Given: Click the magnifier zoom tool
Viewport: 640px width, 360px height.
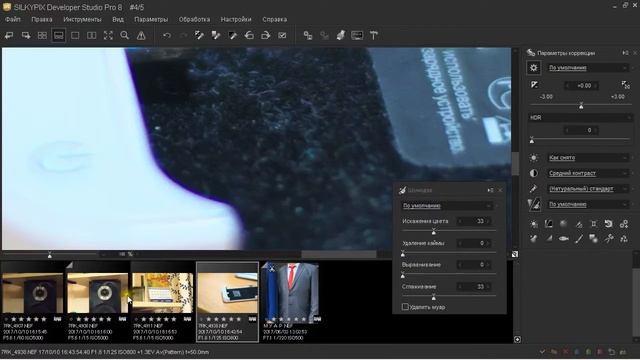Looking at the screenshot, I should click(124, 36).
